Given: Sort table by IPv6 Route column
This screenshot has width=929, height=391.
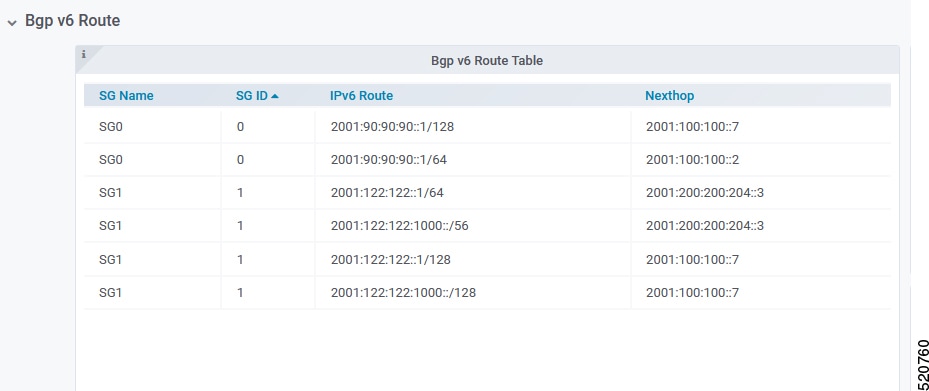Looking at the screenshot, I should [x=361, y=95].
